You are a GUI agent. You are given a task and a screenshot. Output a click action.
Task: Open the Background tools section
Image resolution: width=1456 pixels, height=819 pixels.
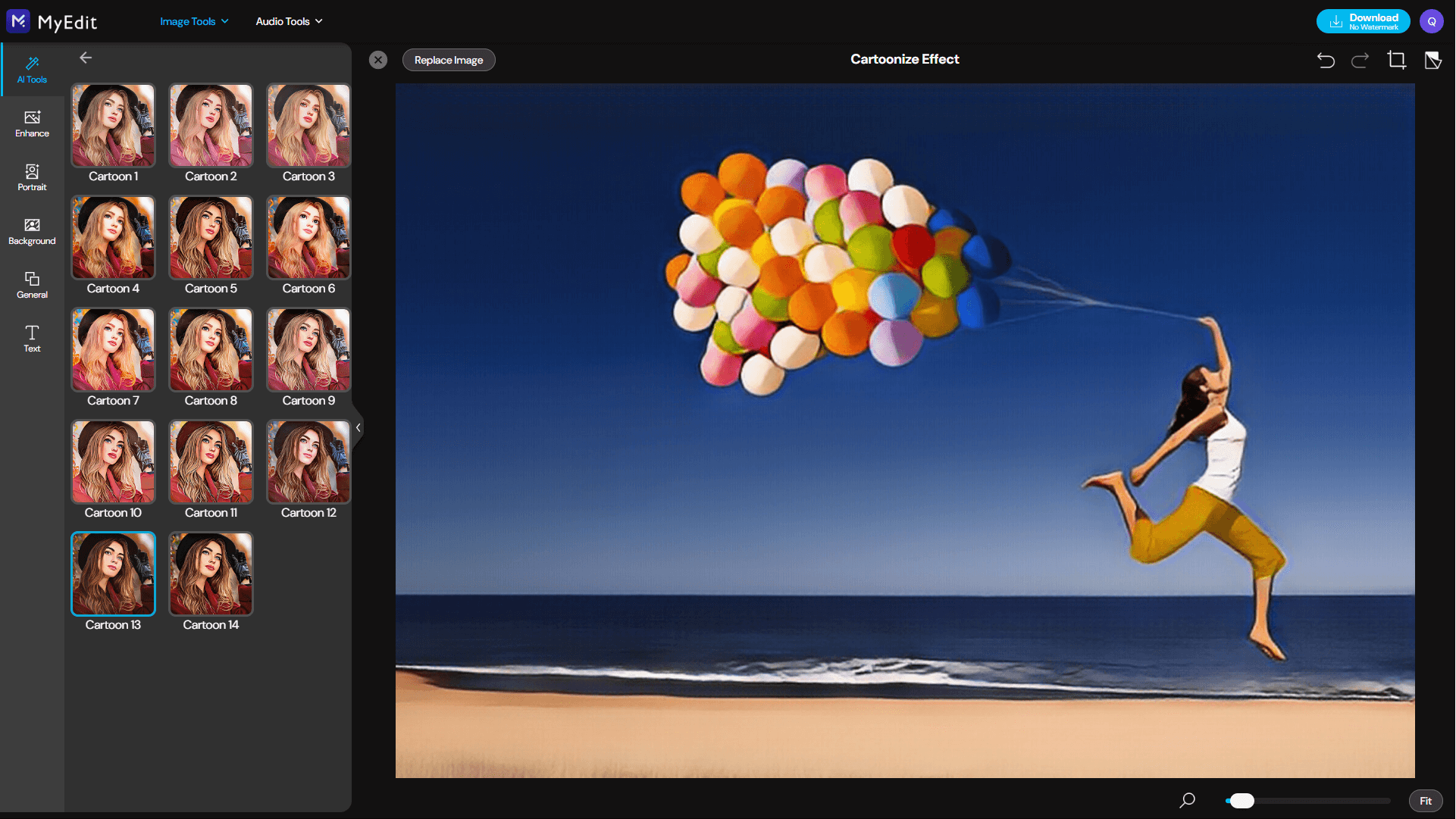coord(32,230)
